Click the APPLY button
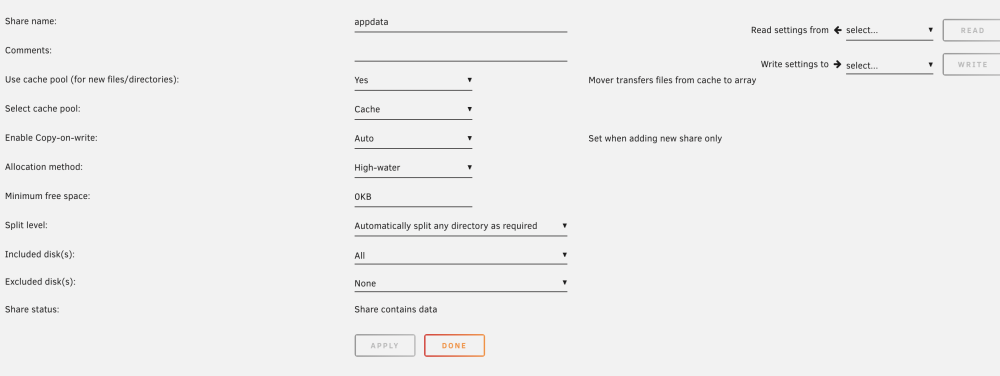This screenshot has height=376, width=1000. [x=385, y=345]
